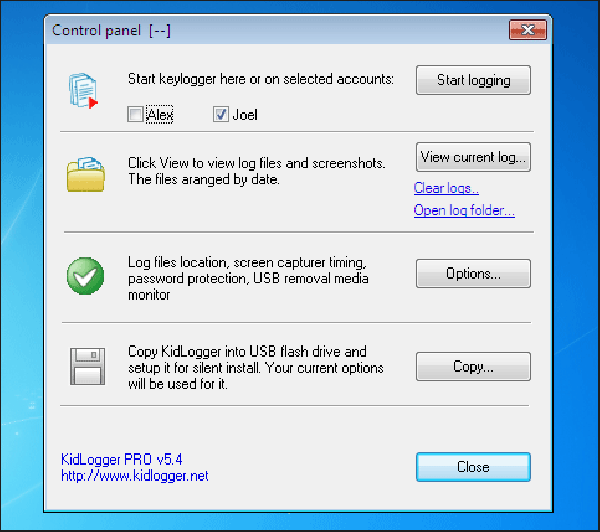Click the Clear logs link
The height and width of the screenshot is (532, 600).
(446, 188)
